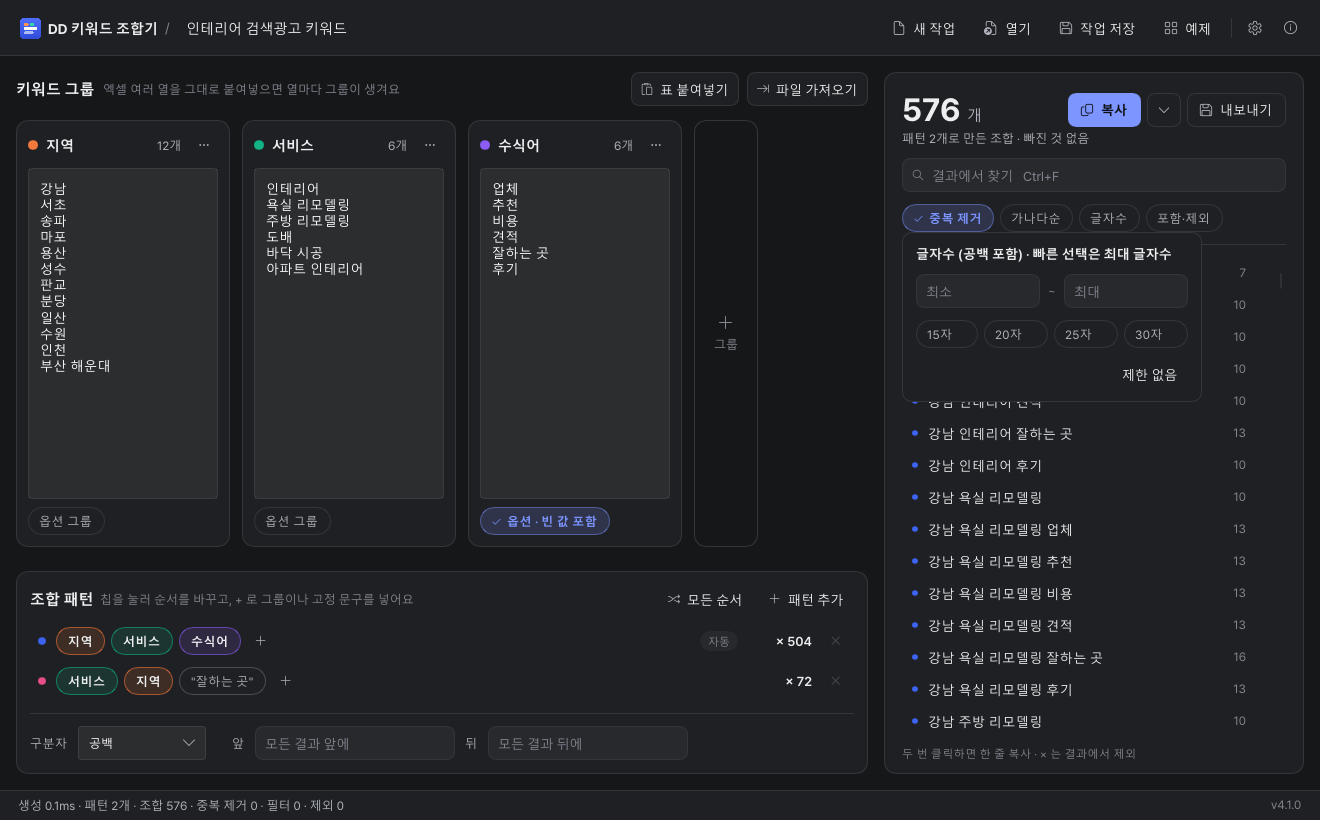Screen dimensions: 1320x820
Task: Turn off the 중복 제거 filter chip
Action: (948, 218)
